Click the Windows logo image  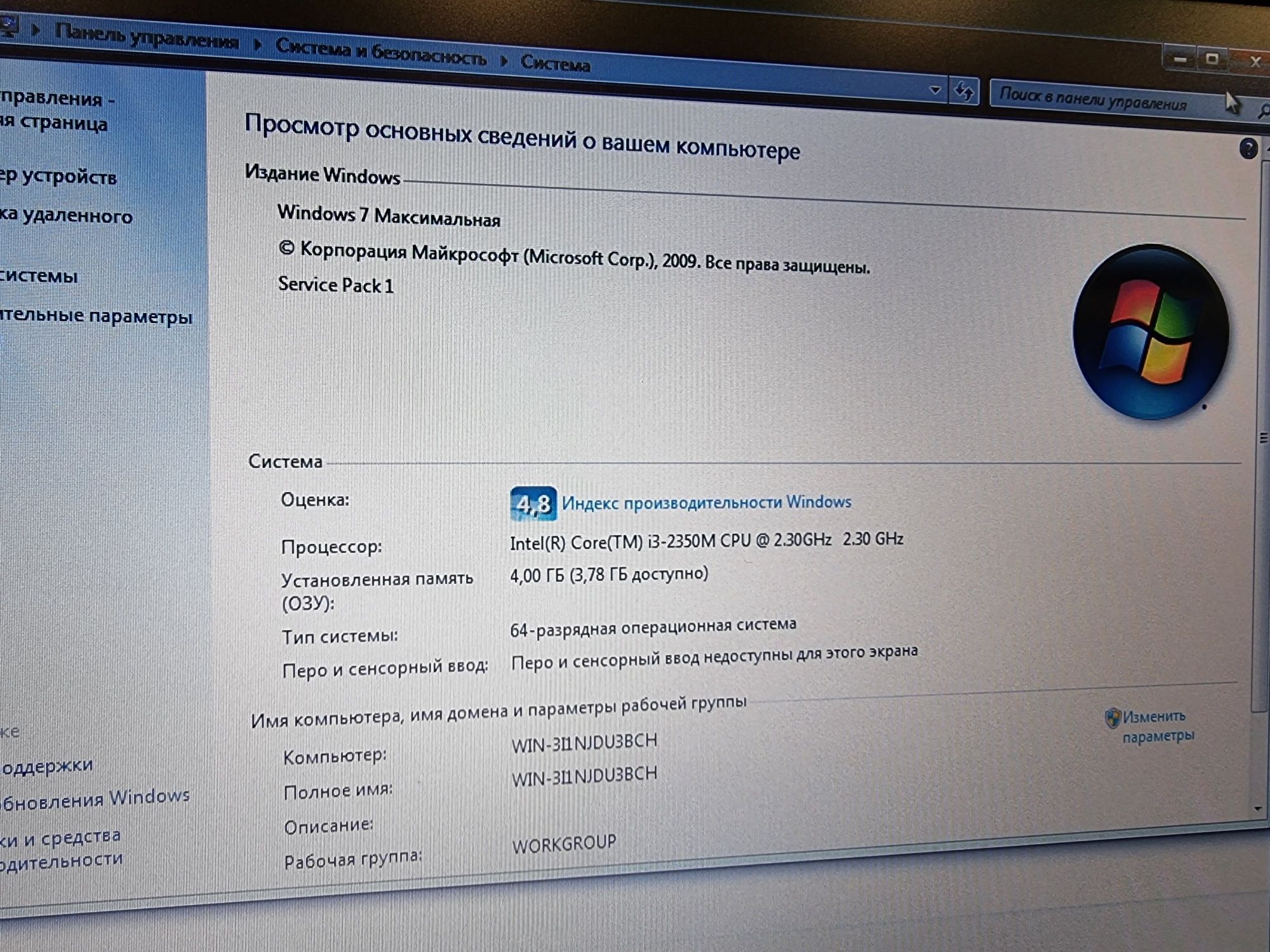point(1150,332)
